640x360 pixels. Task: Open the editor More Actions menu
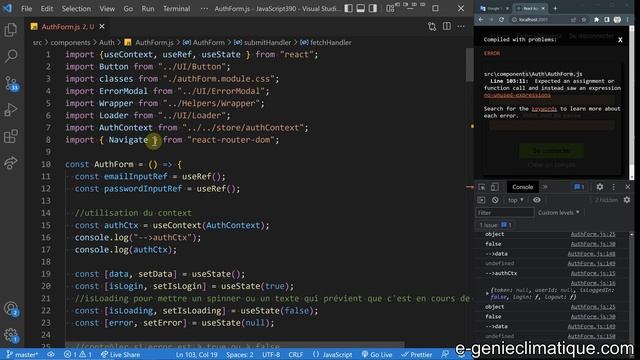[461, 27]
